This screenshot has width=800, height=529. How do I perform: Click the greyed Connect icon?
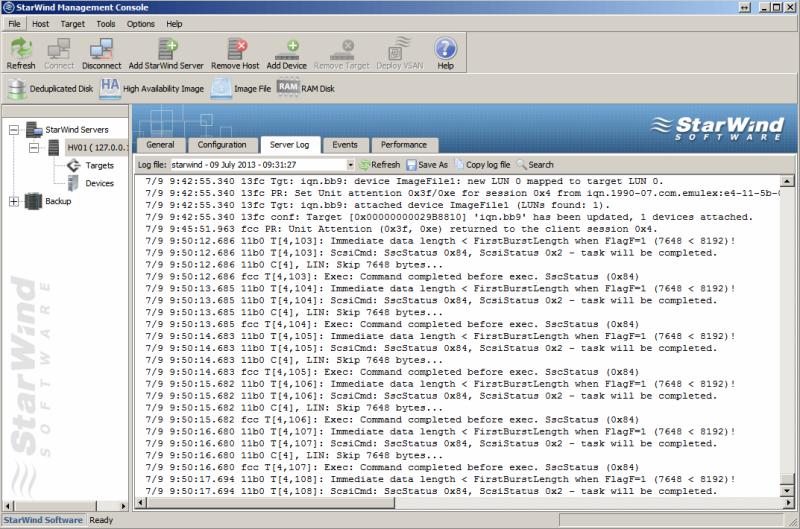[59, 53]
